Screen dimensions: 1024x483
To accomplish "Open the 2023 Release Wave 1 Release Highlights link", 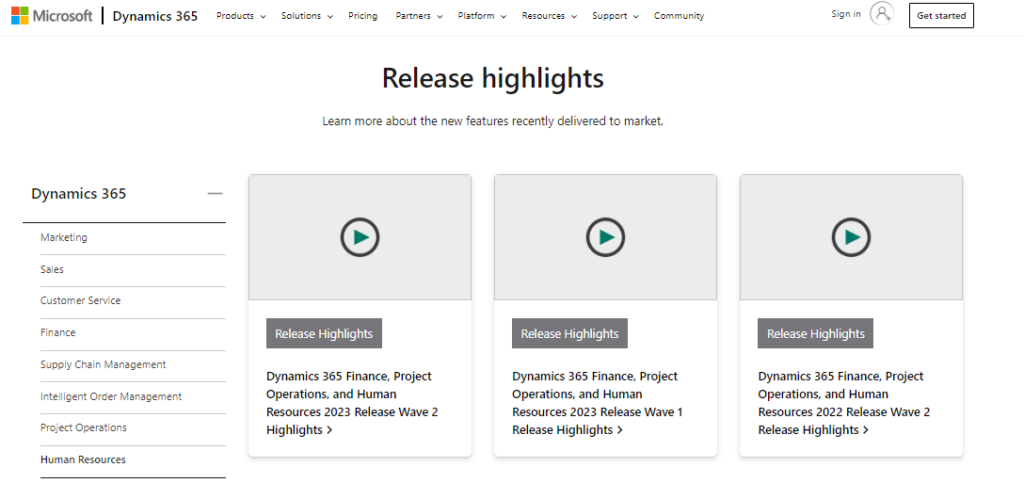I will (x=598, y=403).
